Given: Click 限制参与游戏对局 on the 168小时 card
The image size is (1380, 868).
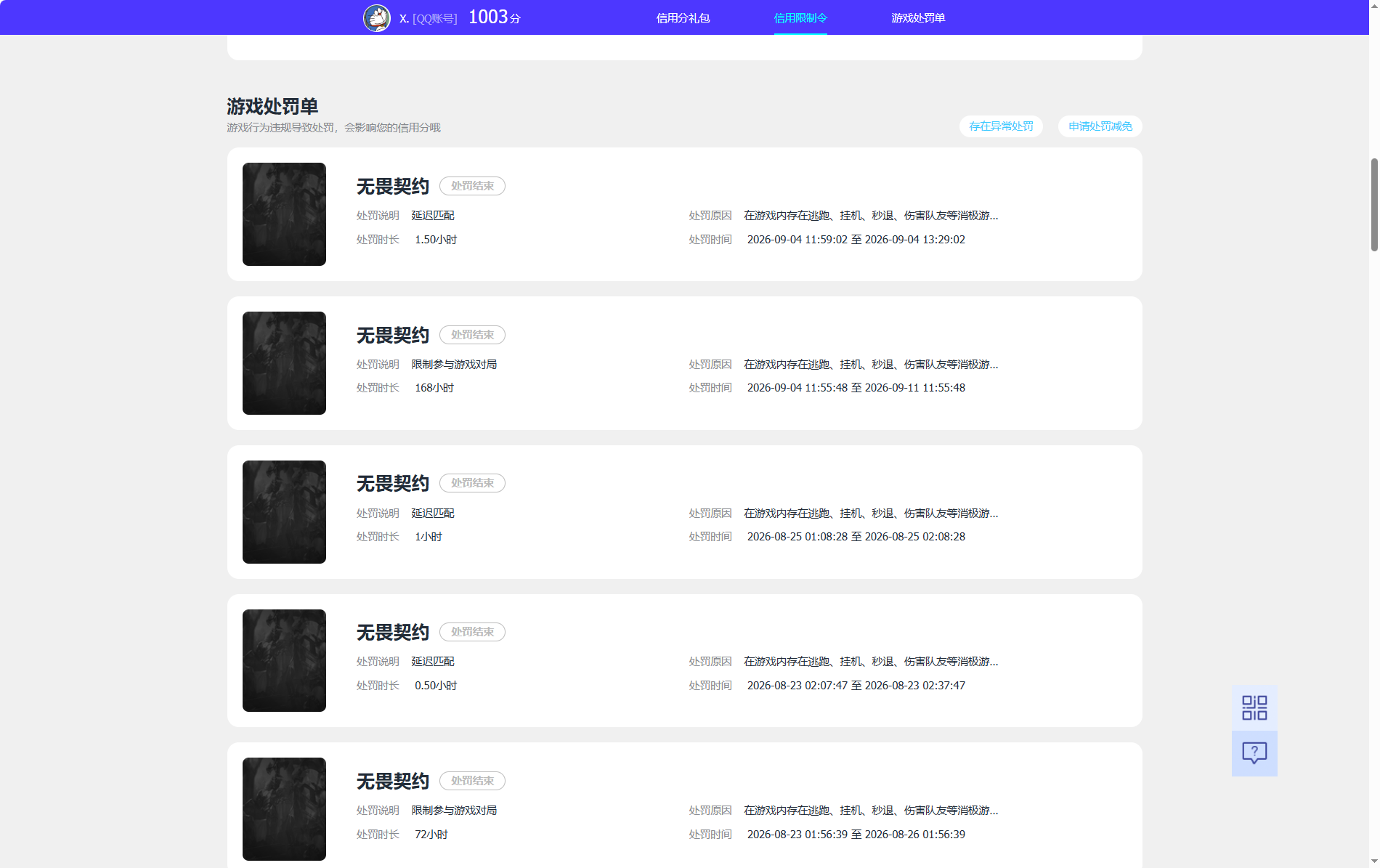Looking at the screenshot, I should [454, 365].
